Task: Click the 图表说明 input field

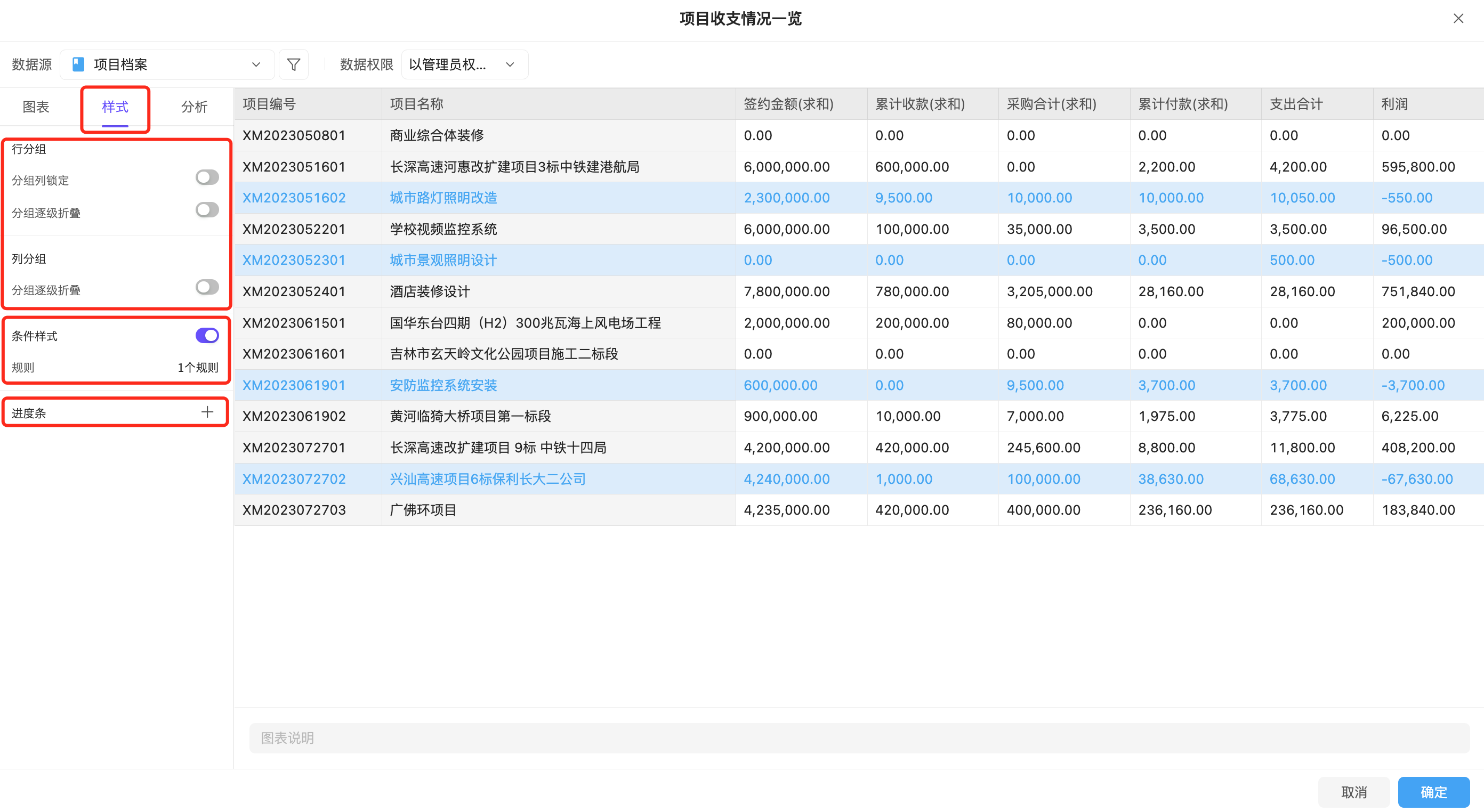Action: [859, 738]
